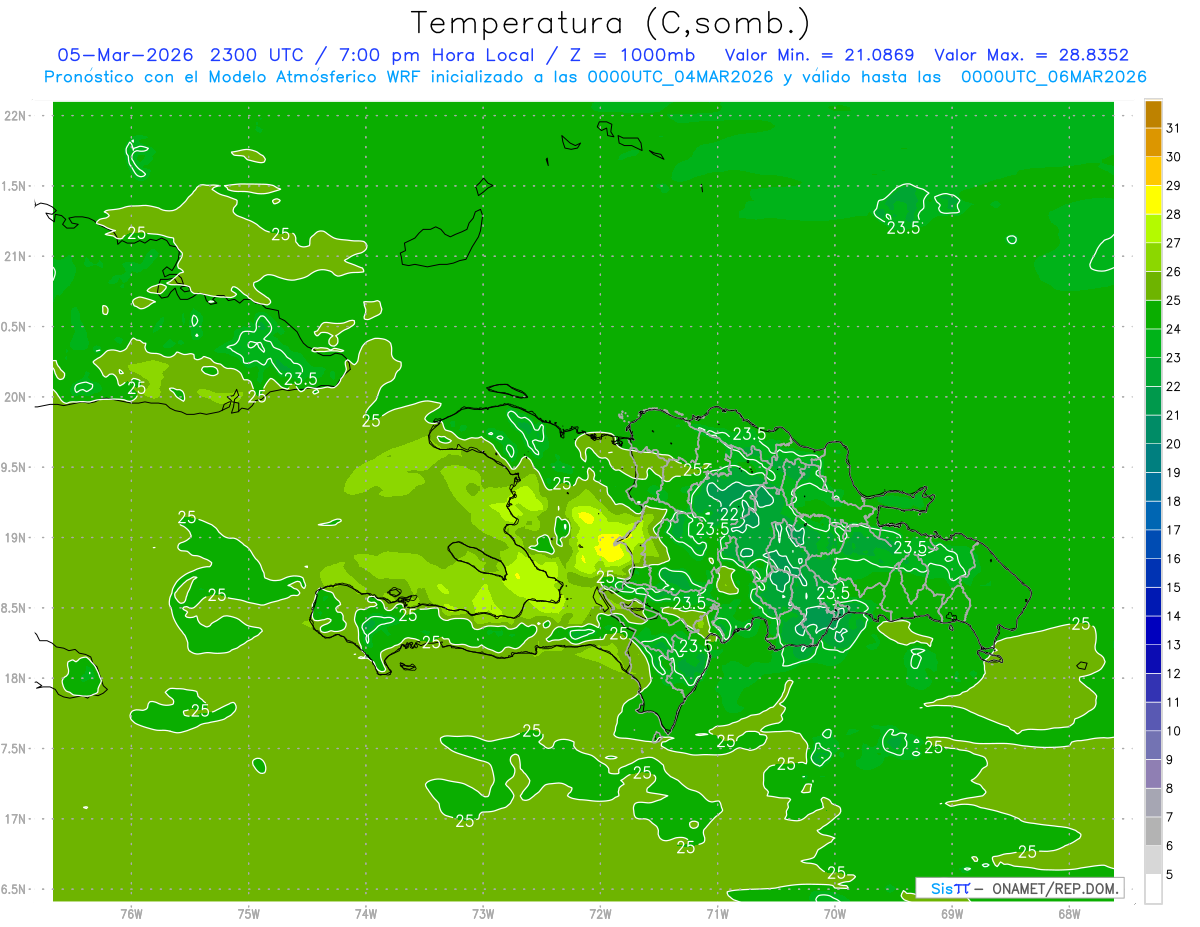The height and width of the screenshot is (927, 1200).
Task: Click the '21N' latitude axis label
Action: coord(17,256)
